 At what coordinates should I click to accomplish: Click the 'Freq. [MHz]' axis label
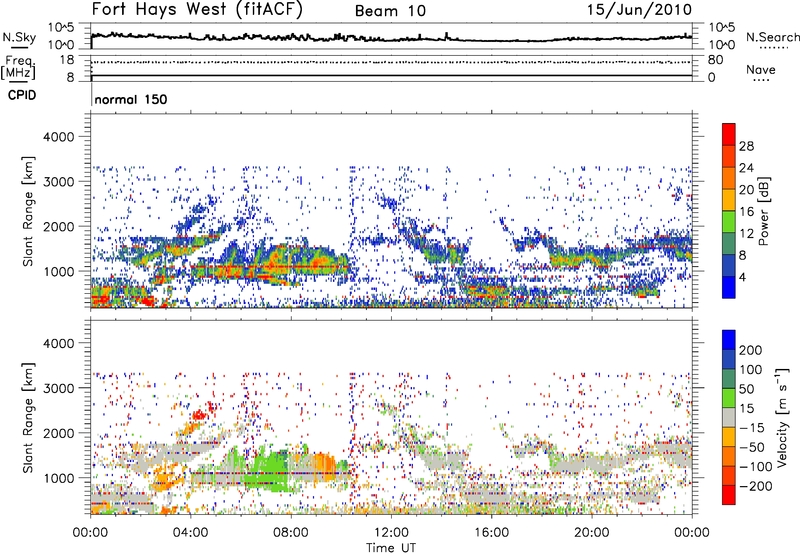click(18, 68)
